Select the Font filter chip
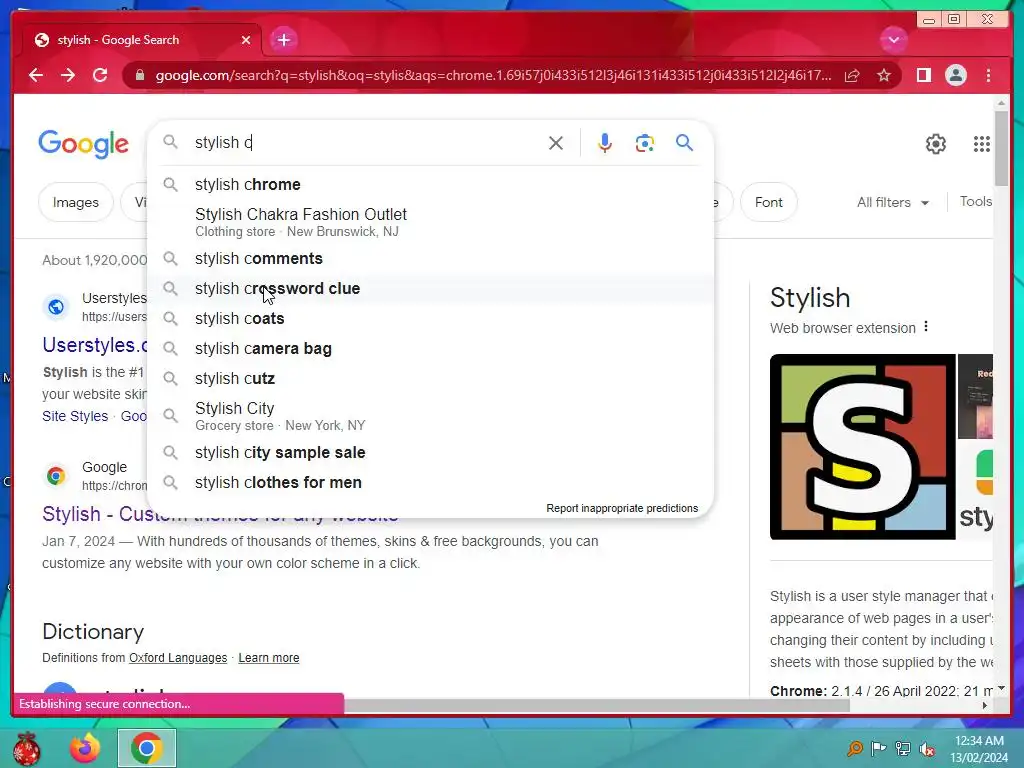This screenshot has width=1024, height=768. tap(769, 202)
